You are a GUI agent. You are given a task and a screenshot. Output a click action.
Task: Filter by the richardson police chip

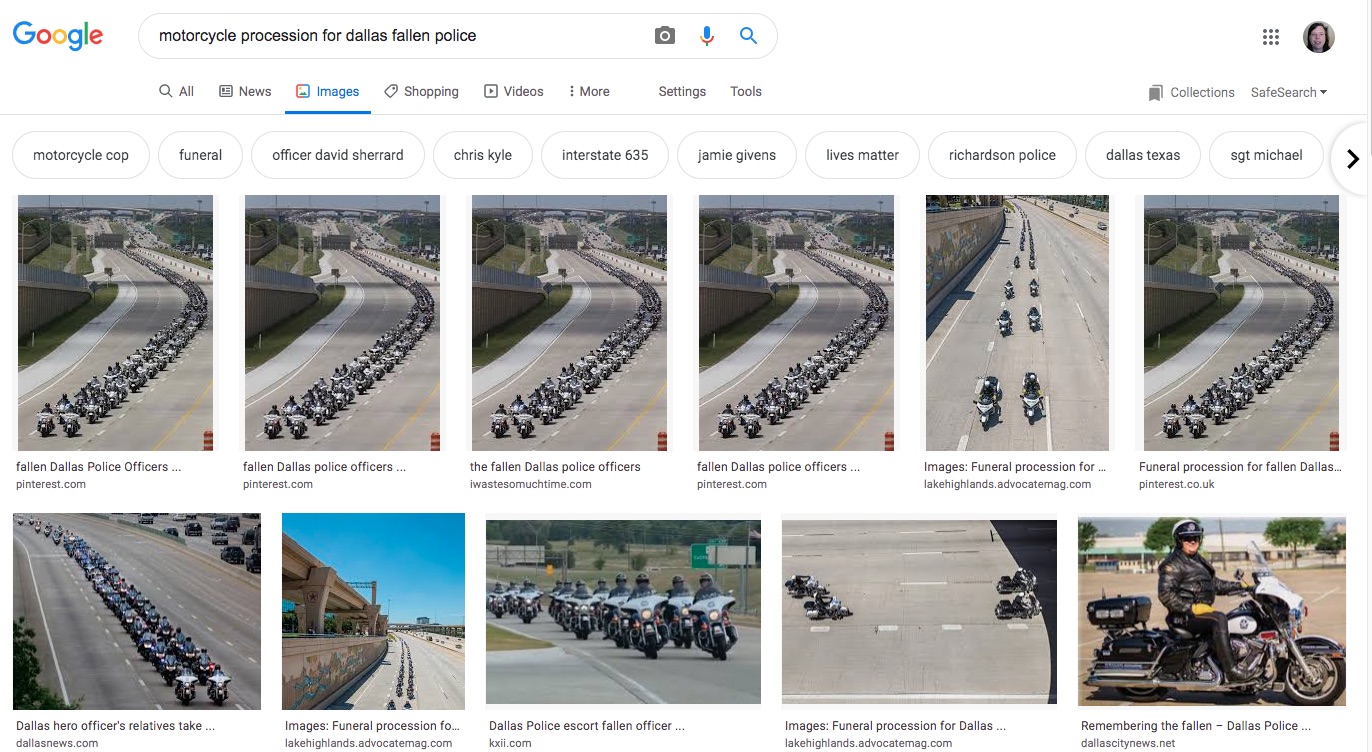click(1002, 155)
